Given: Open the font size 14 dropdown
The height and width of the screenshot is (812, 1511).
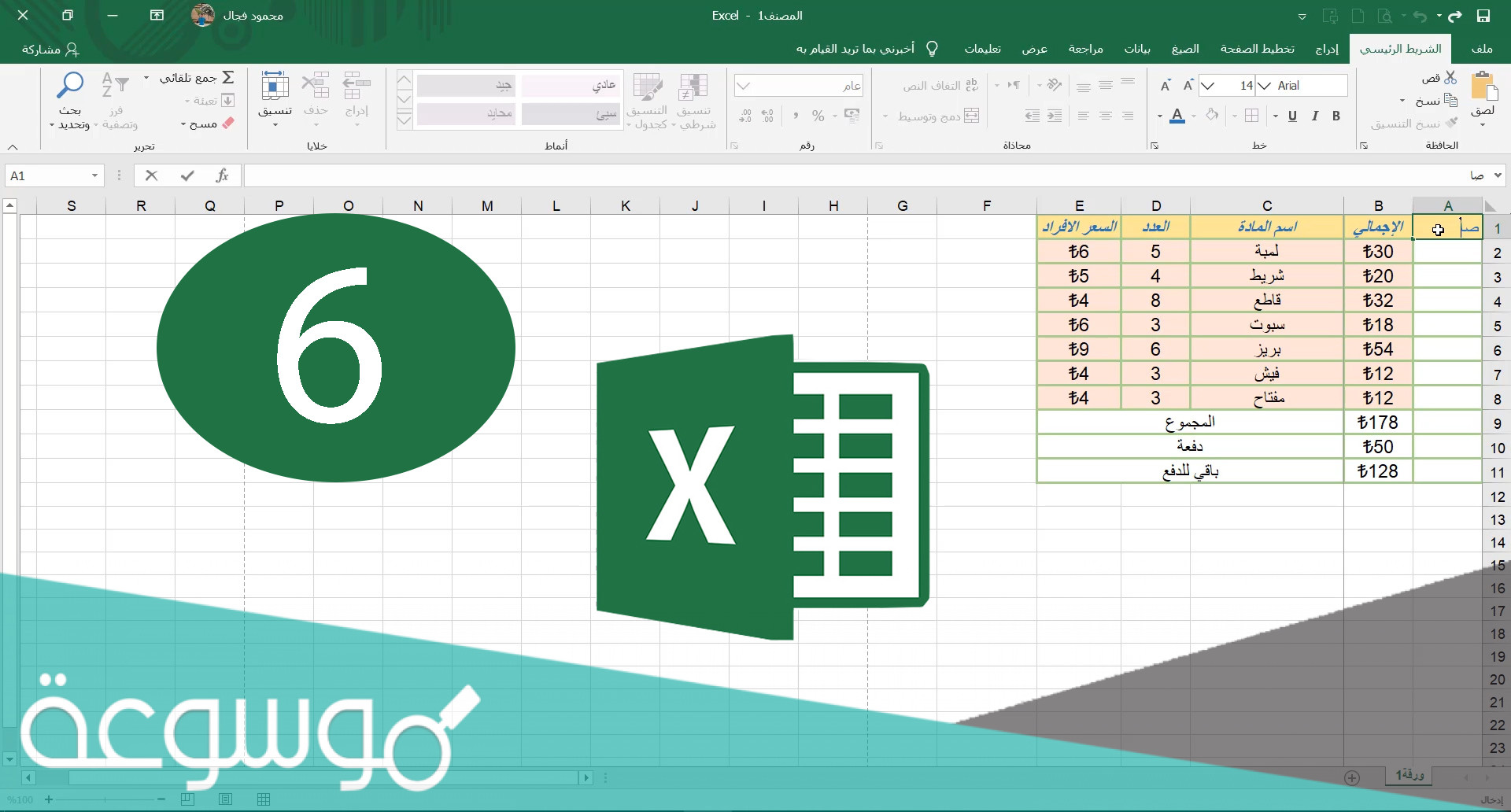Looking at the screenshot, I should click(x=1208, y=86).
